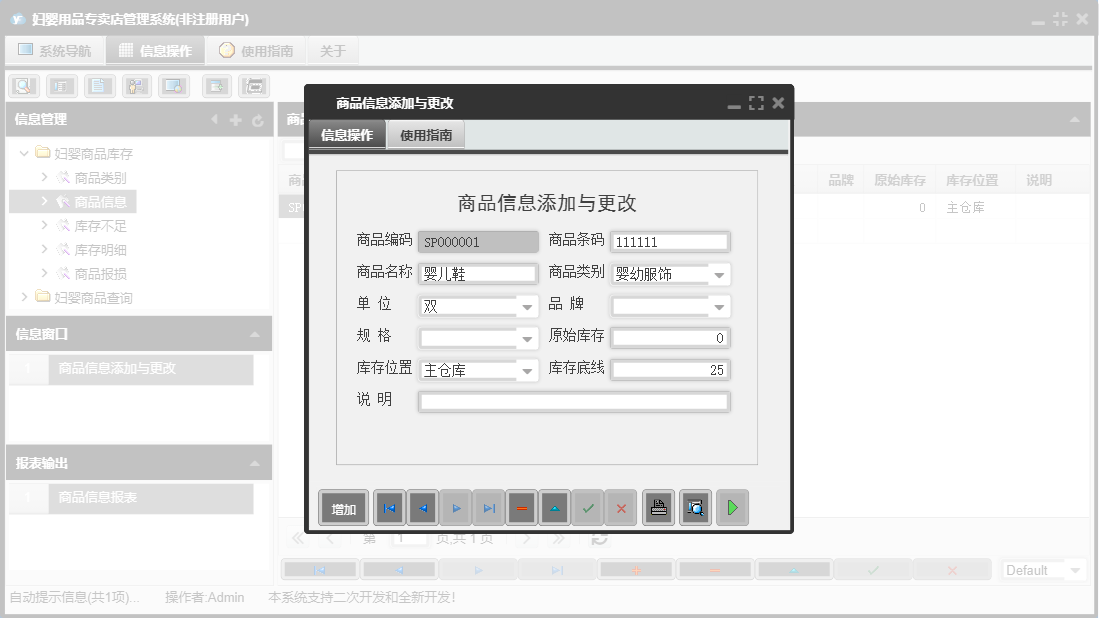Image resolution: width=1099 pixels, height=618 pixels.
Task: Click the 商品名称 text field
Action: 478,274
